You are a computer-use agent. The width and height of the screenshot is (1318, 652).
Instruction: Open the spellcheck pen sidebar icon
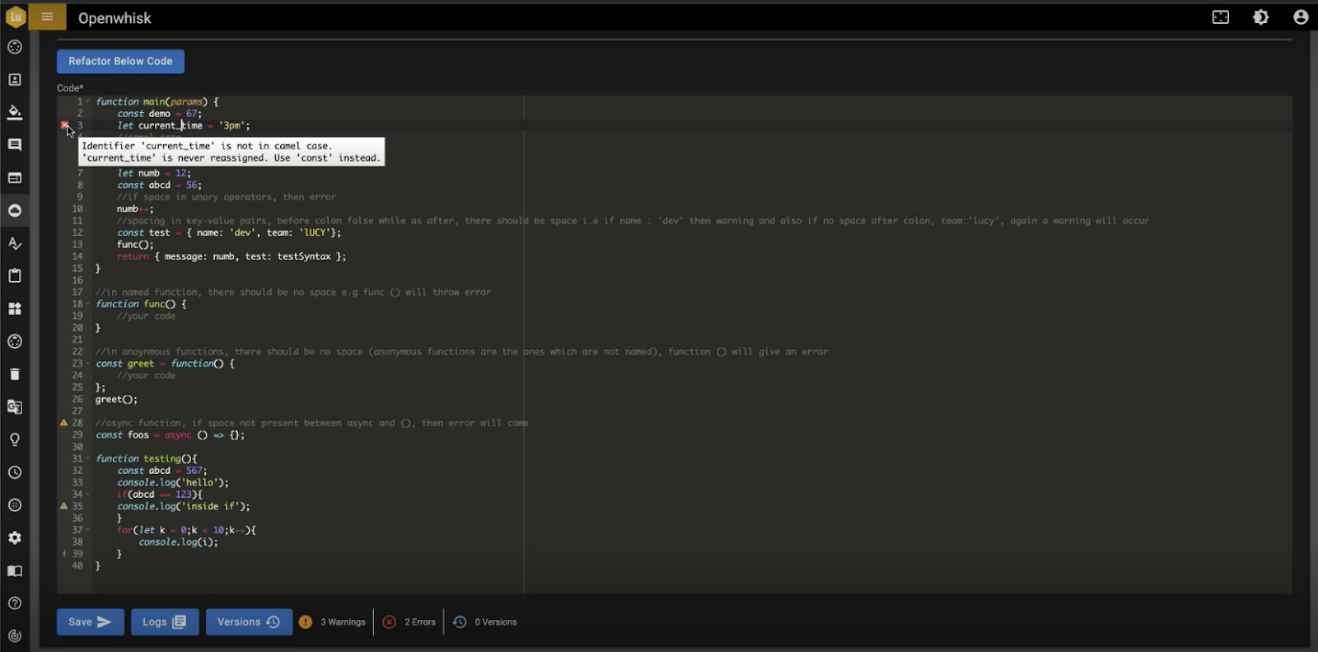click(15, 243)
